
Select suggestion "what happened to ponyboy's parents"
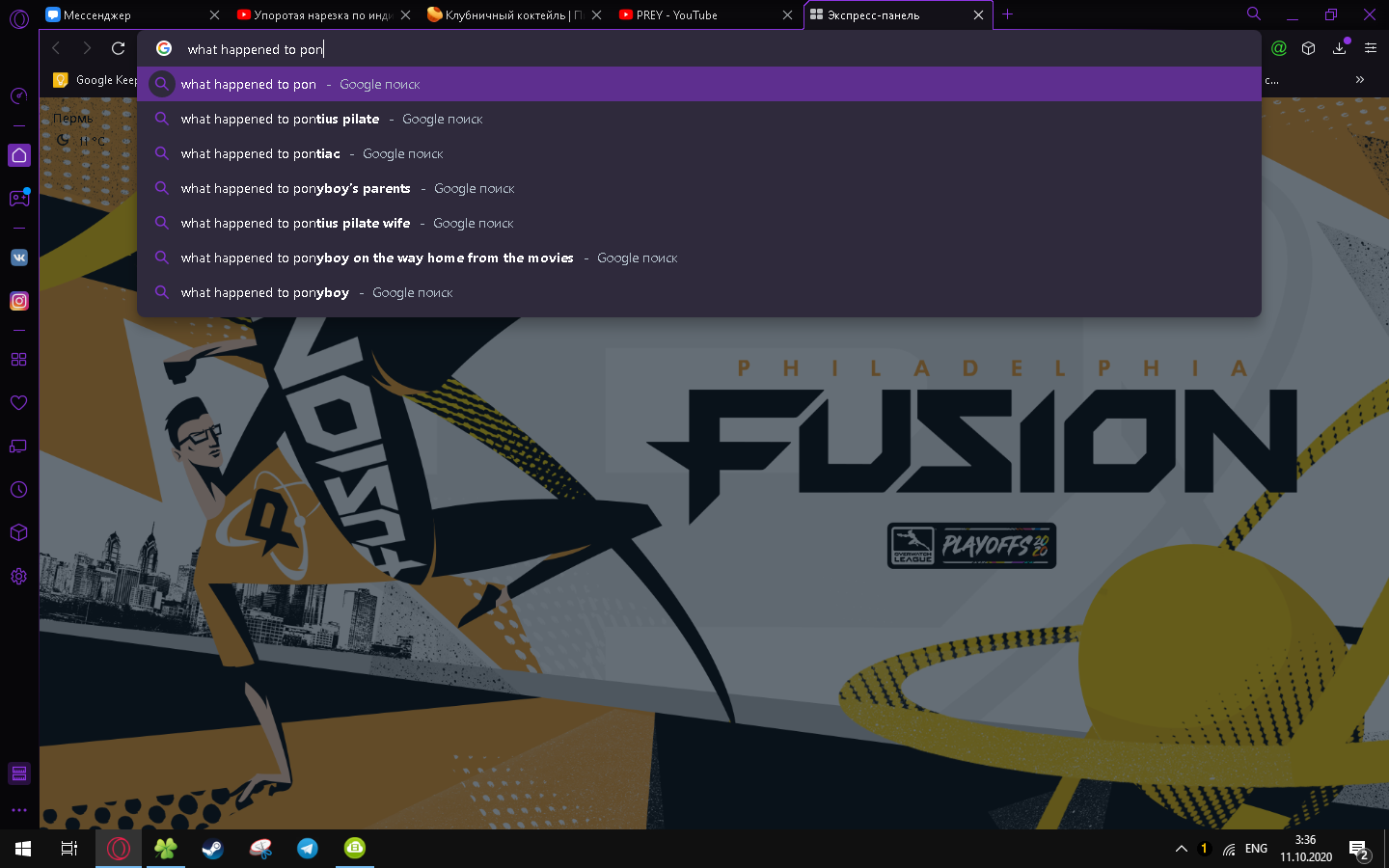295,189
